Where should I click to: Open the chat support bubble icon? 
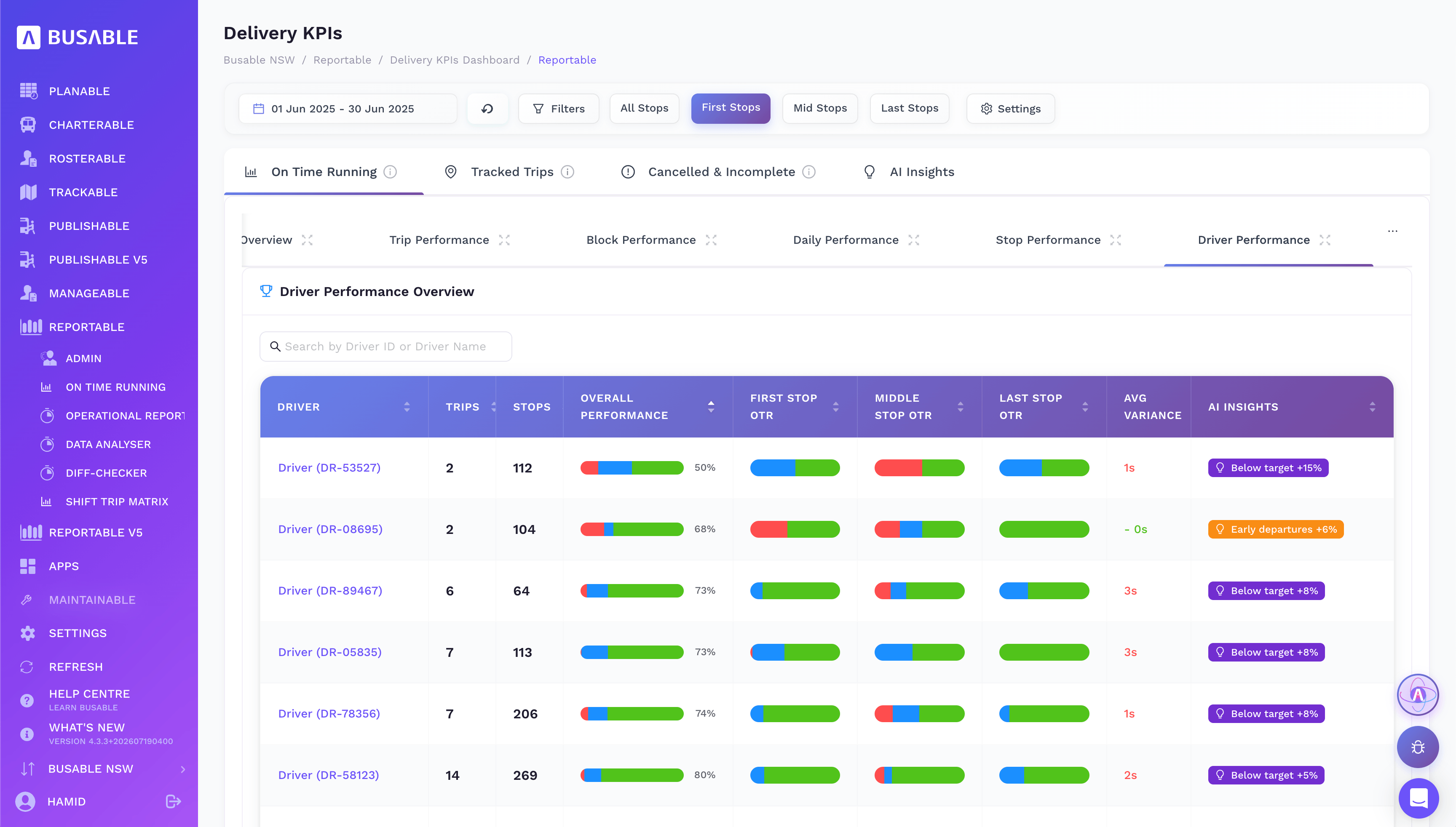(x=1418, y=798)
